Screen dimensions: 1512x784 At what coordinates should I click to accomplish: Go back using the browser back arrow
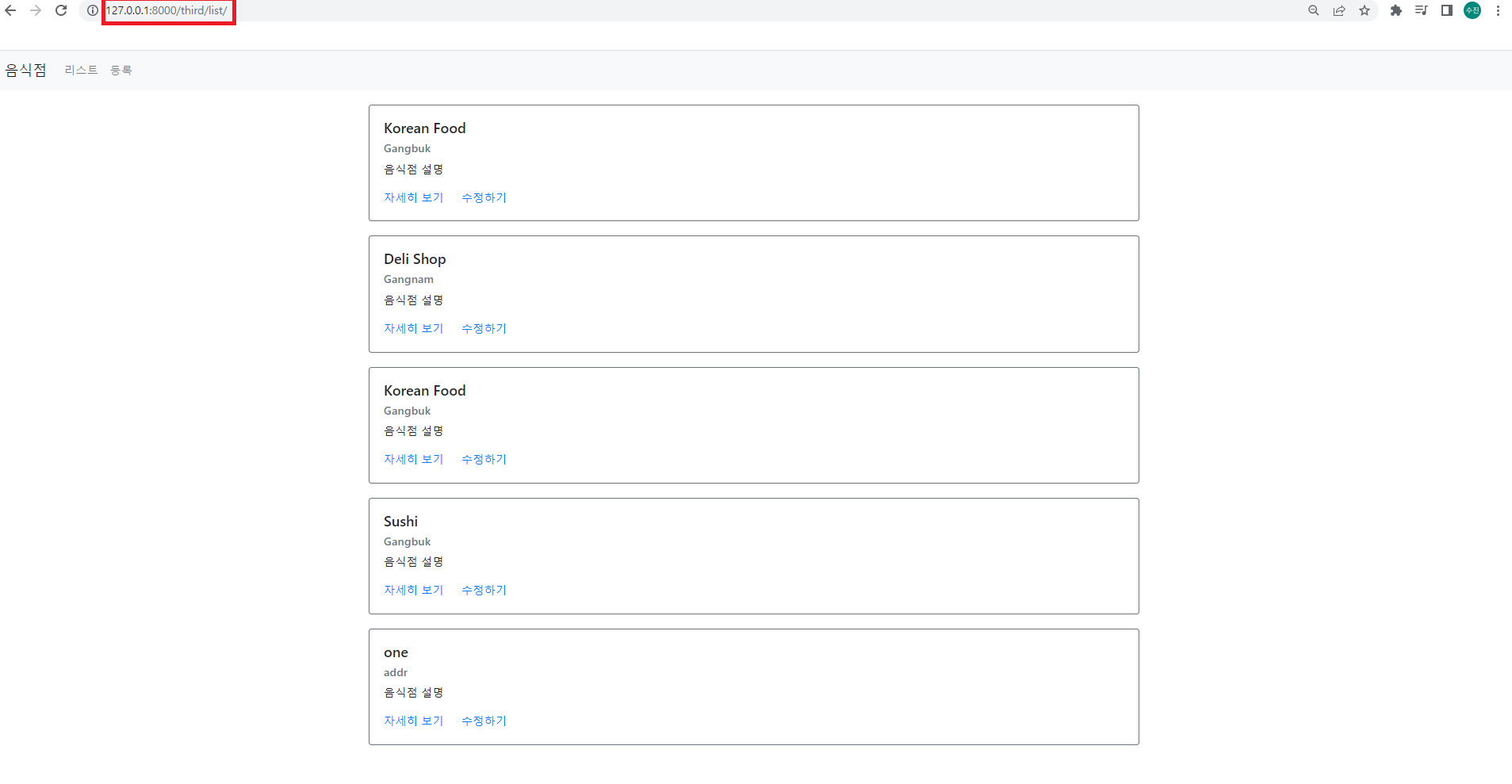click(x=10, y=10)
